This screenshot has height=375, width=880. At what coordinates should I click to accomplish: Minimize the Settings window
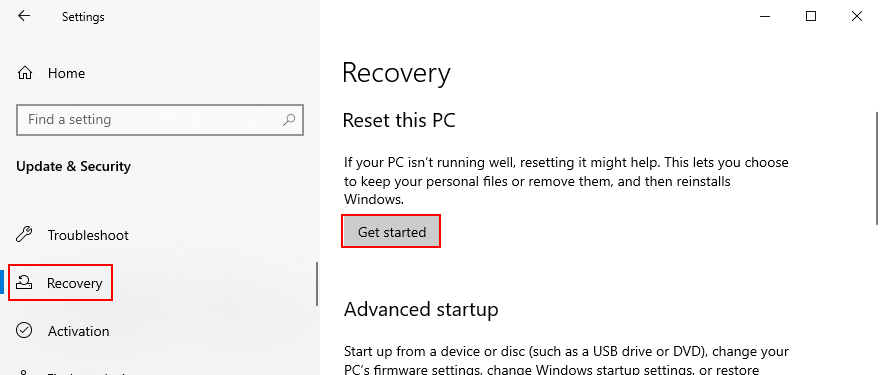click(x=764, y=16)
